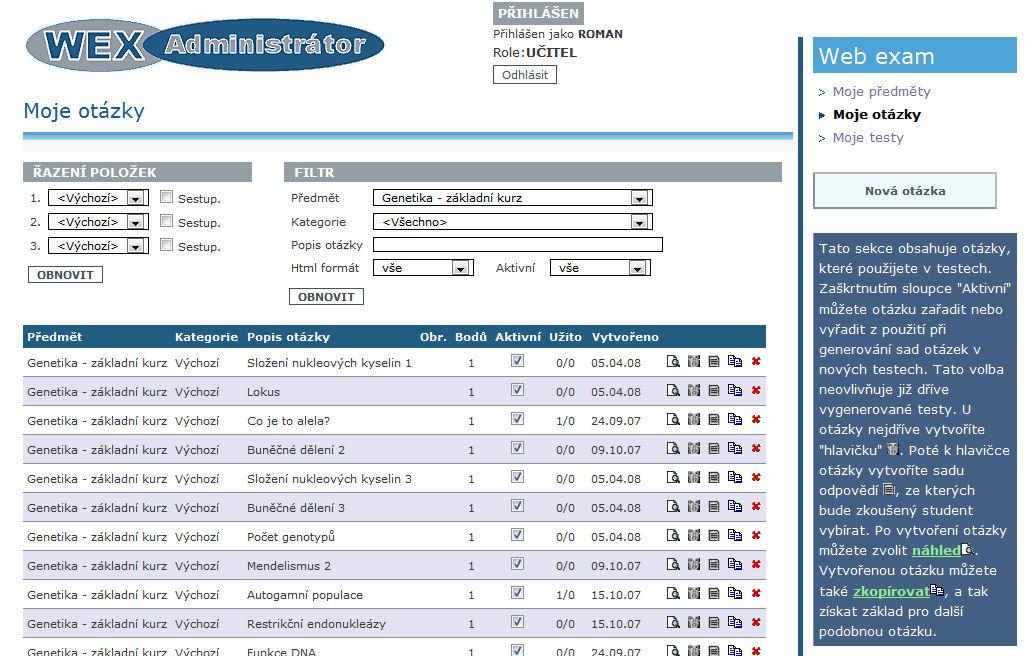Open the Předmět filter dropdown
The image size is (1036, 656).
click(x=513, y=198)
